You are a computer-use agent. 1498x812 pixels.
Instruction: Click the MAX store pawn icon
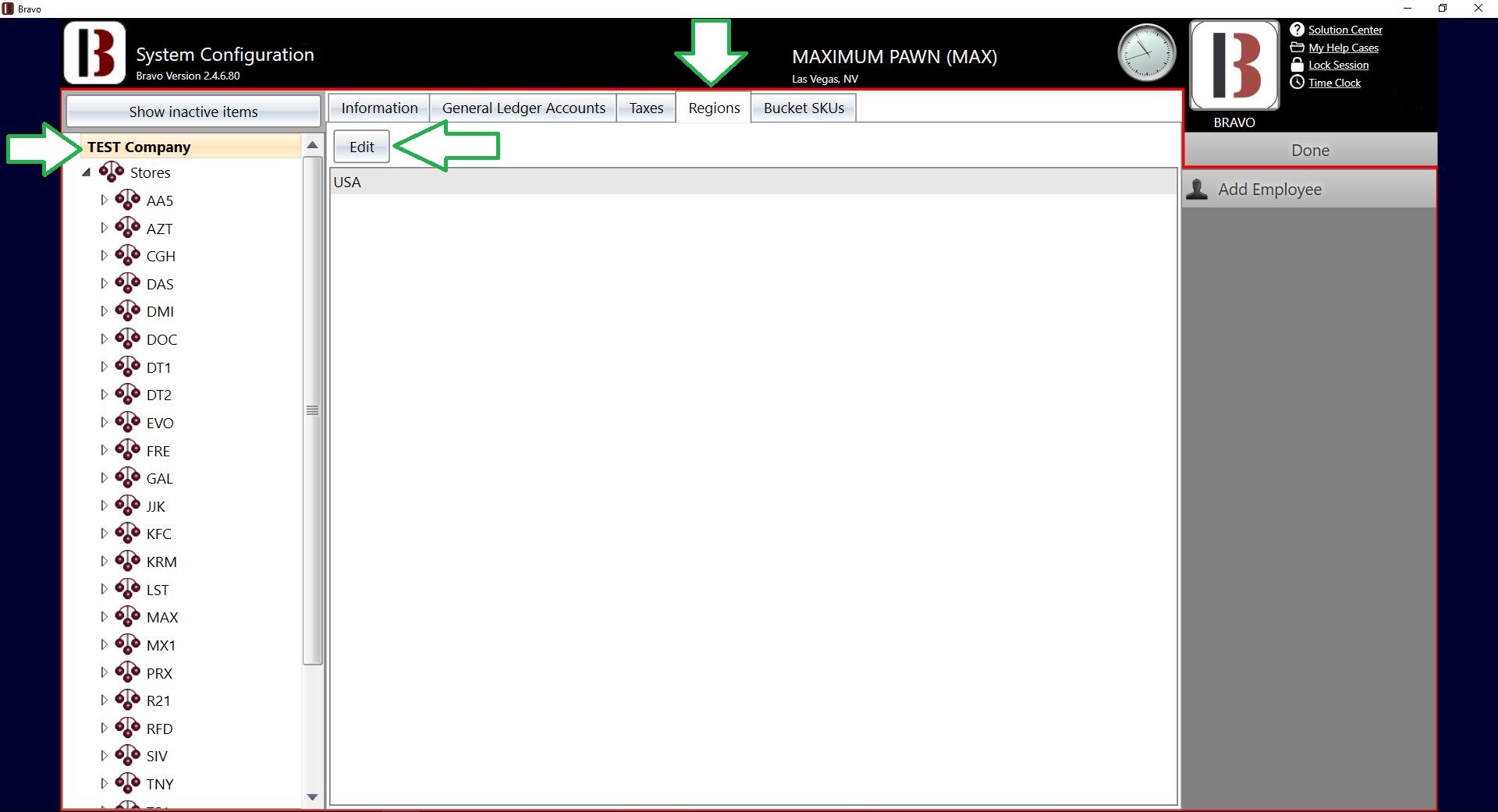128,616
